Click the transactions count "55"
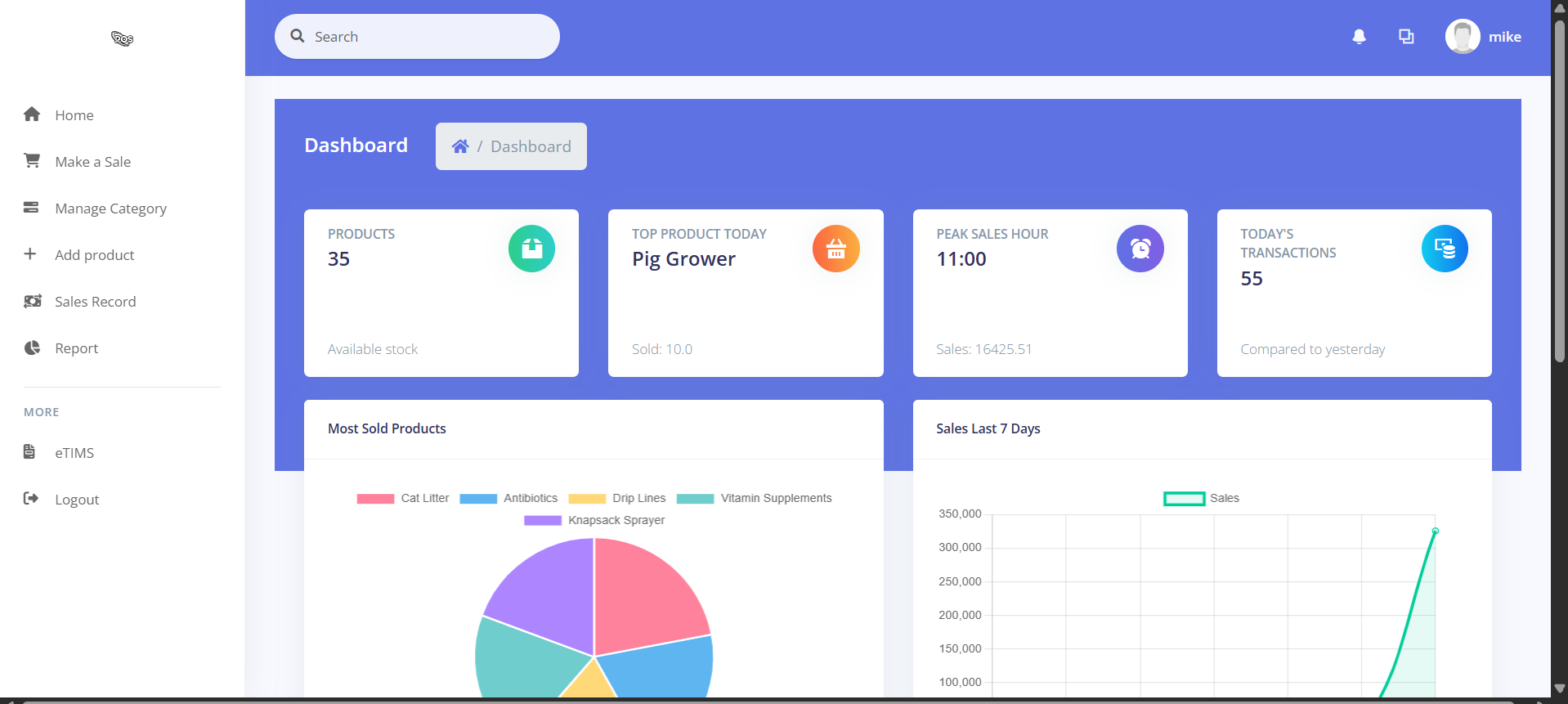The width and height of the screenshot is (1568, 704). [1252, 279]
